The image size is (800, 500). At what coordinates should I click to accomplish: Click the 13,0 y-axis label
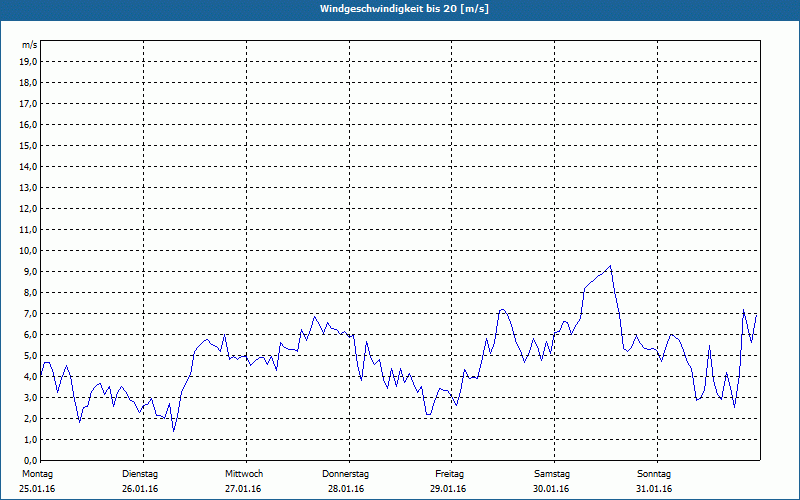pyautogui.click(x=28, y=187)
